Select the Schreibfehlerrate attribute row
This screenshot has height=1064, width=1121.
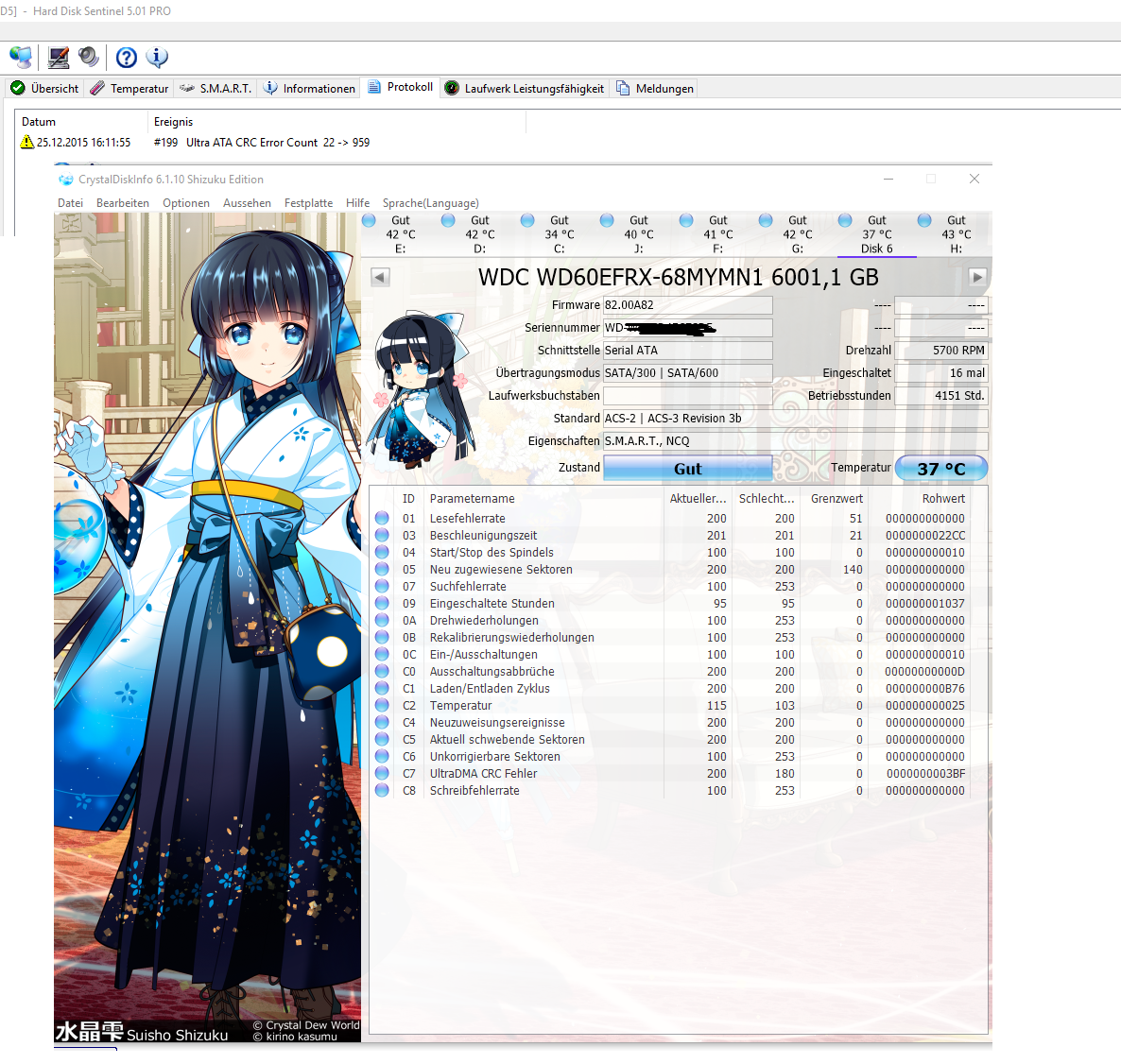tap(670, 790)
